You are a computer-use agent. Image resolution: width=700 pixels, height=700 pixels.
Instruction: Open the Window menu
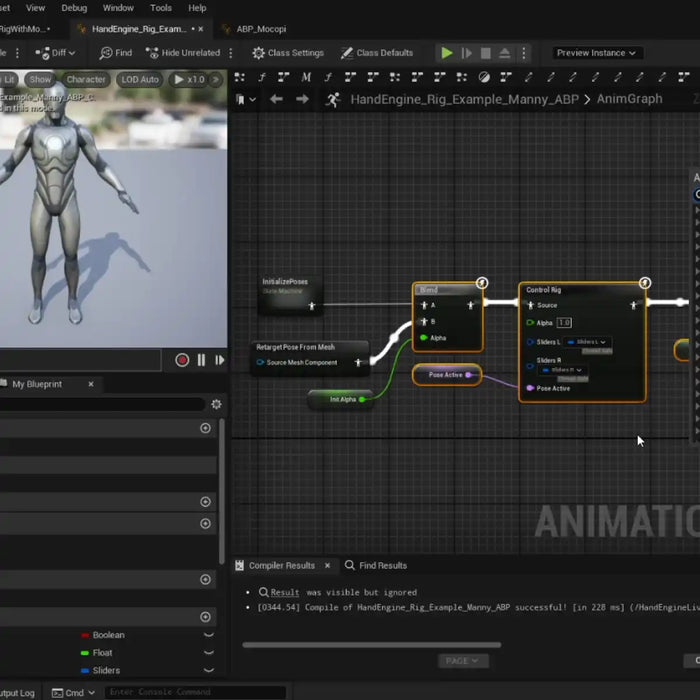[x=118, y=8]
